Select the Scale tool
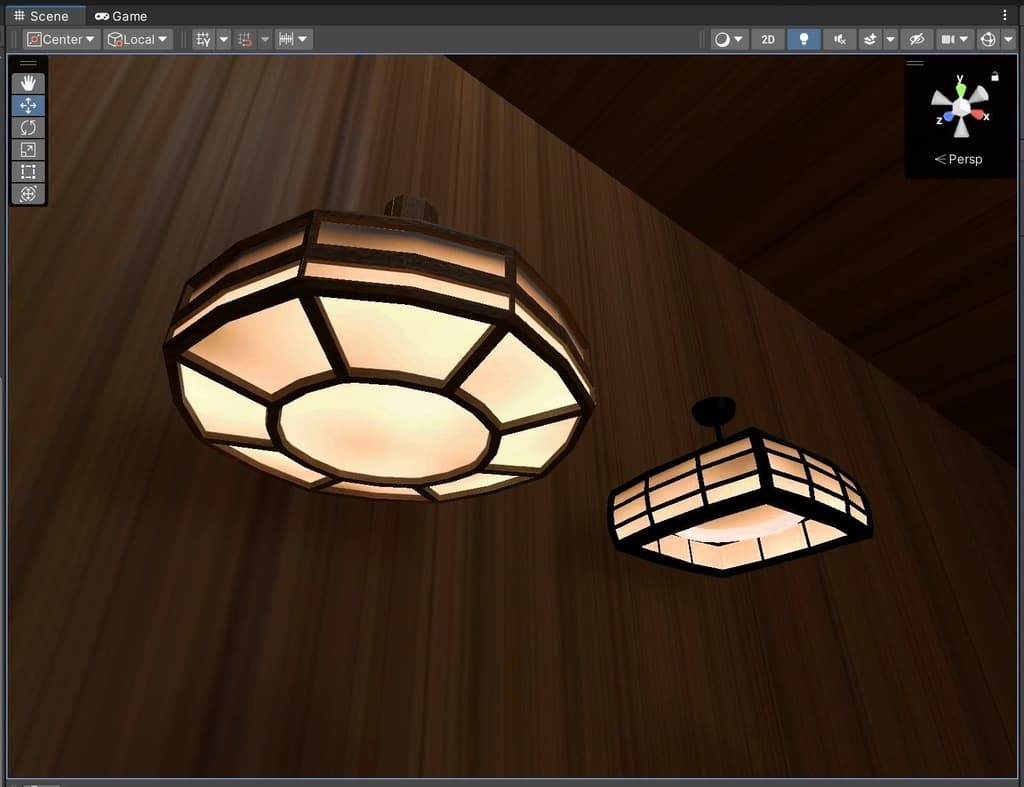This screenshot has height=787, width=1024. [28, 150]
